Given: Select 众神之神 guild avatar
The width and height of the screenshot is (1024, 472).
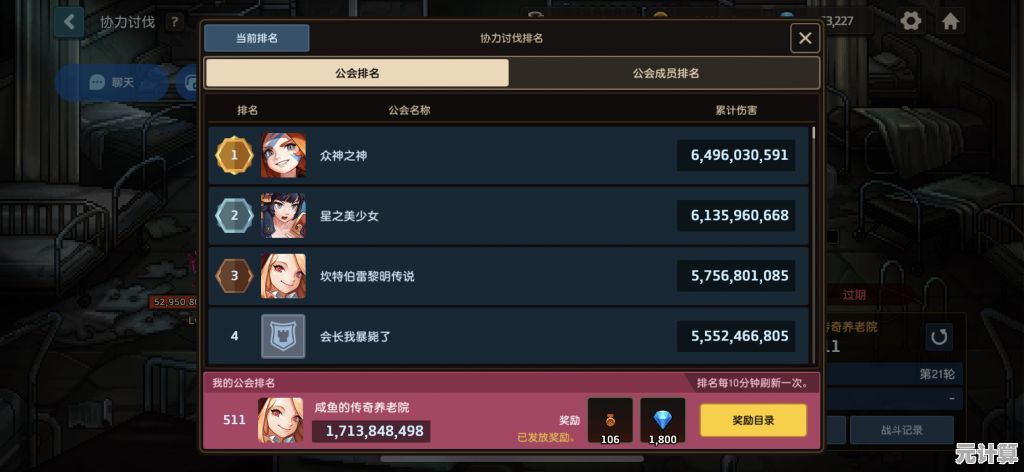Looking at the screenshot, I should 283,155.
